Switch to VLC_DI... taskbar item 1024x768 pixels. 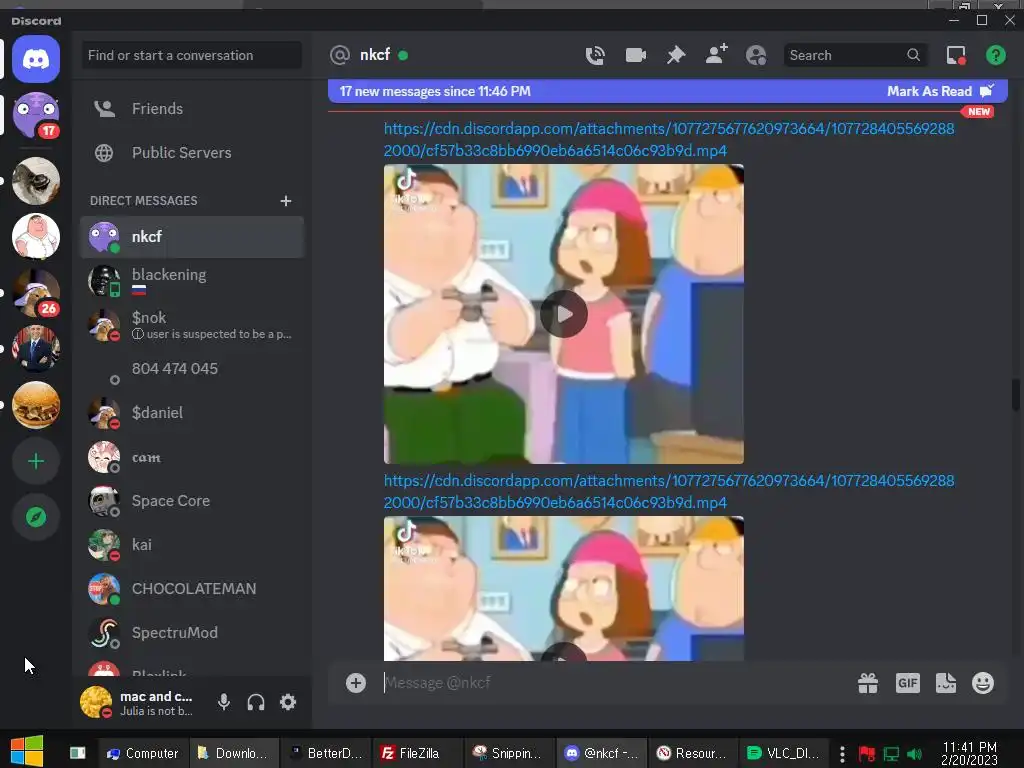pos(784,753)
